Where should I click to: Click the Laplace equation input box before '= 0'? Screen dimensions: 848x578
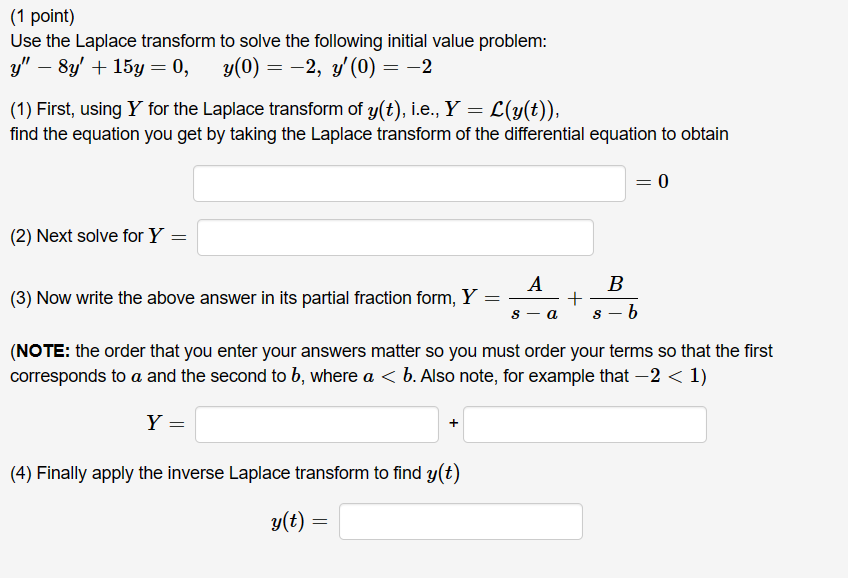coord(409,184)
